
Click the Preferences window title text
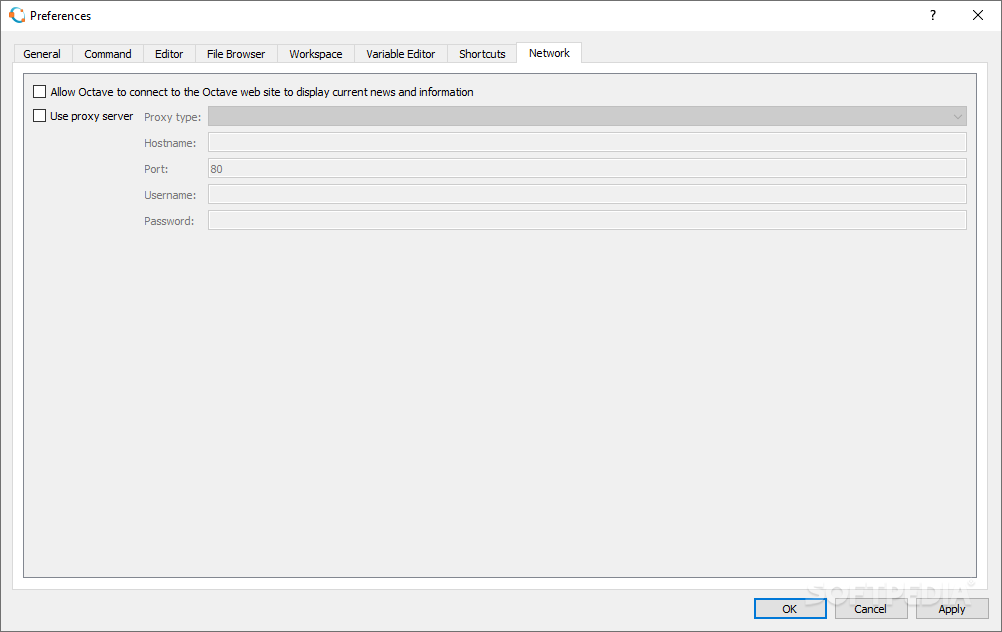pyautogui.click(x=61, y=16)
